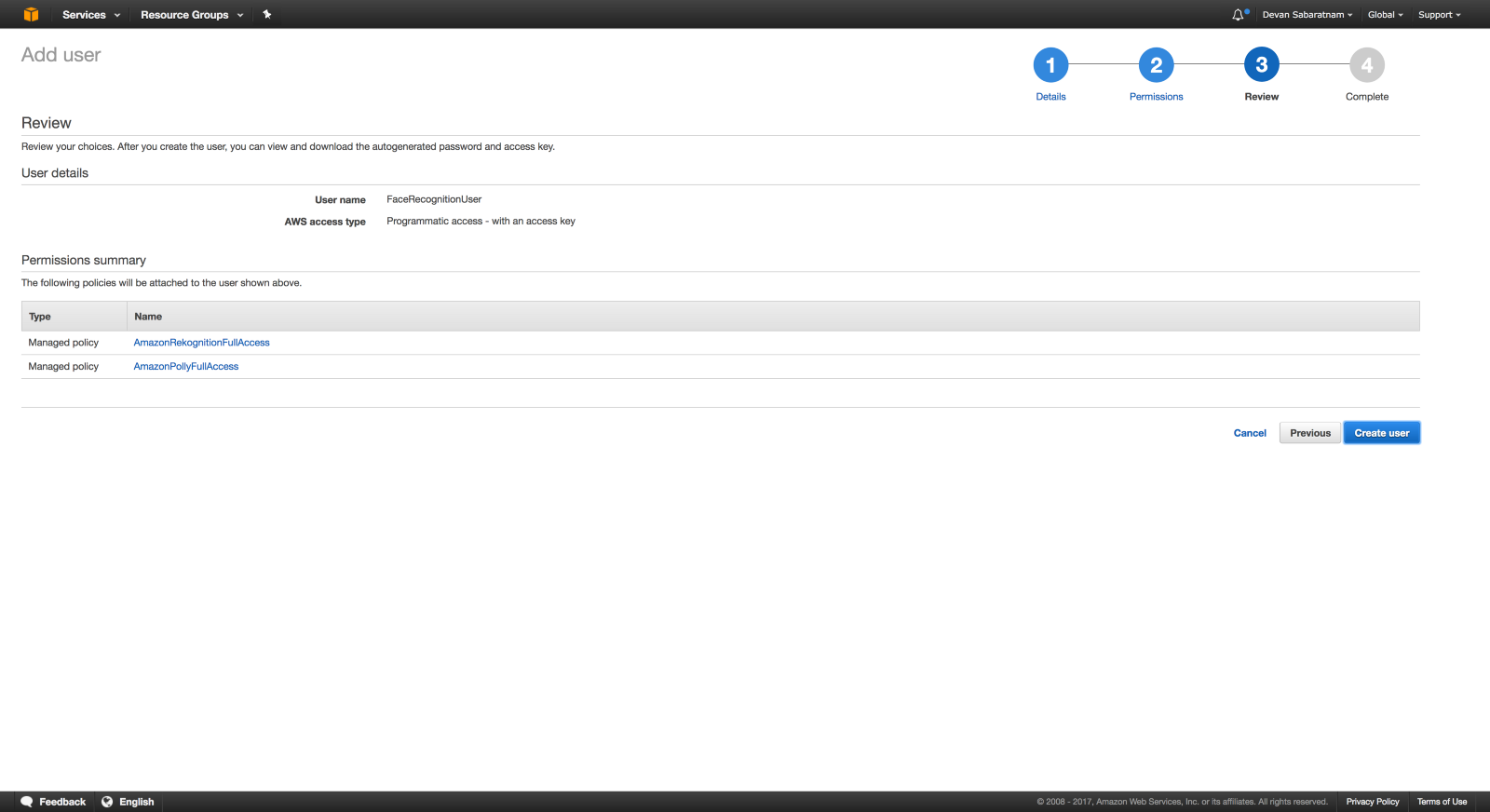Image resolution: width=1490 pixels, height=812 pixels.
Task: Click the Review step label
Action: point(1262,97)
